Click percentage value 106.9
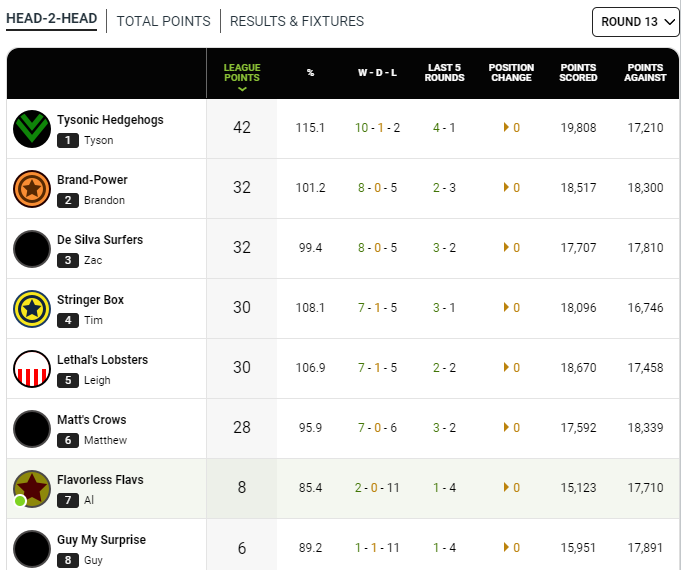 tap(310, 368)
